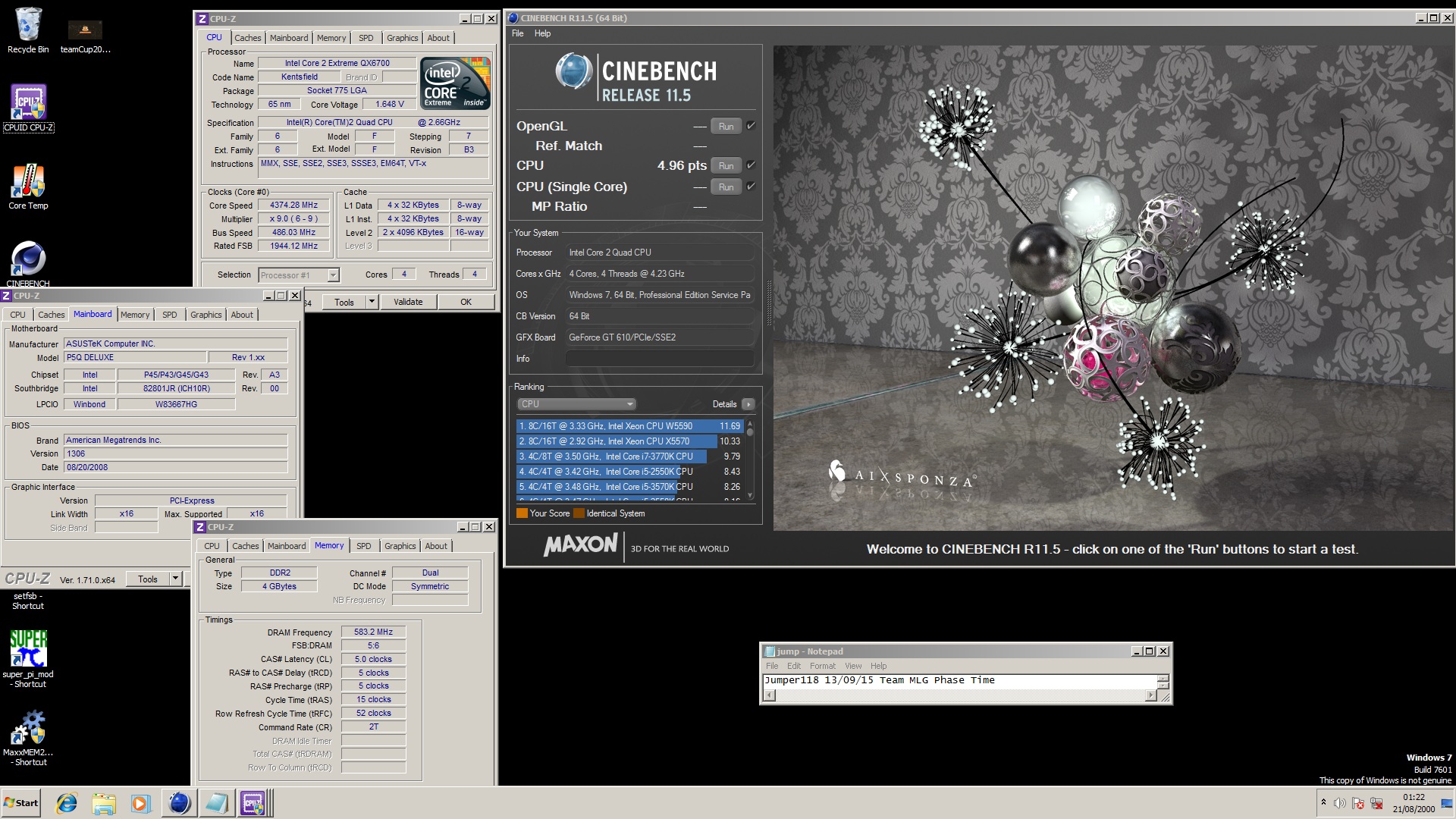Run the OpenGL benchmark
Viewport: 1456px width, 819px height.
[726, 127]
